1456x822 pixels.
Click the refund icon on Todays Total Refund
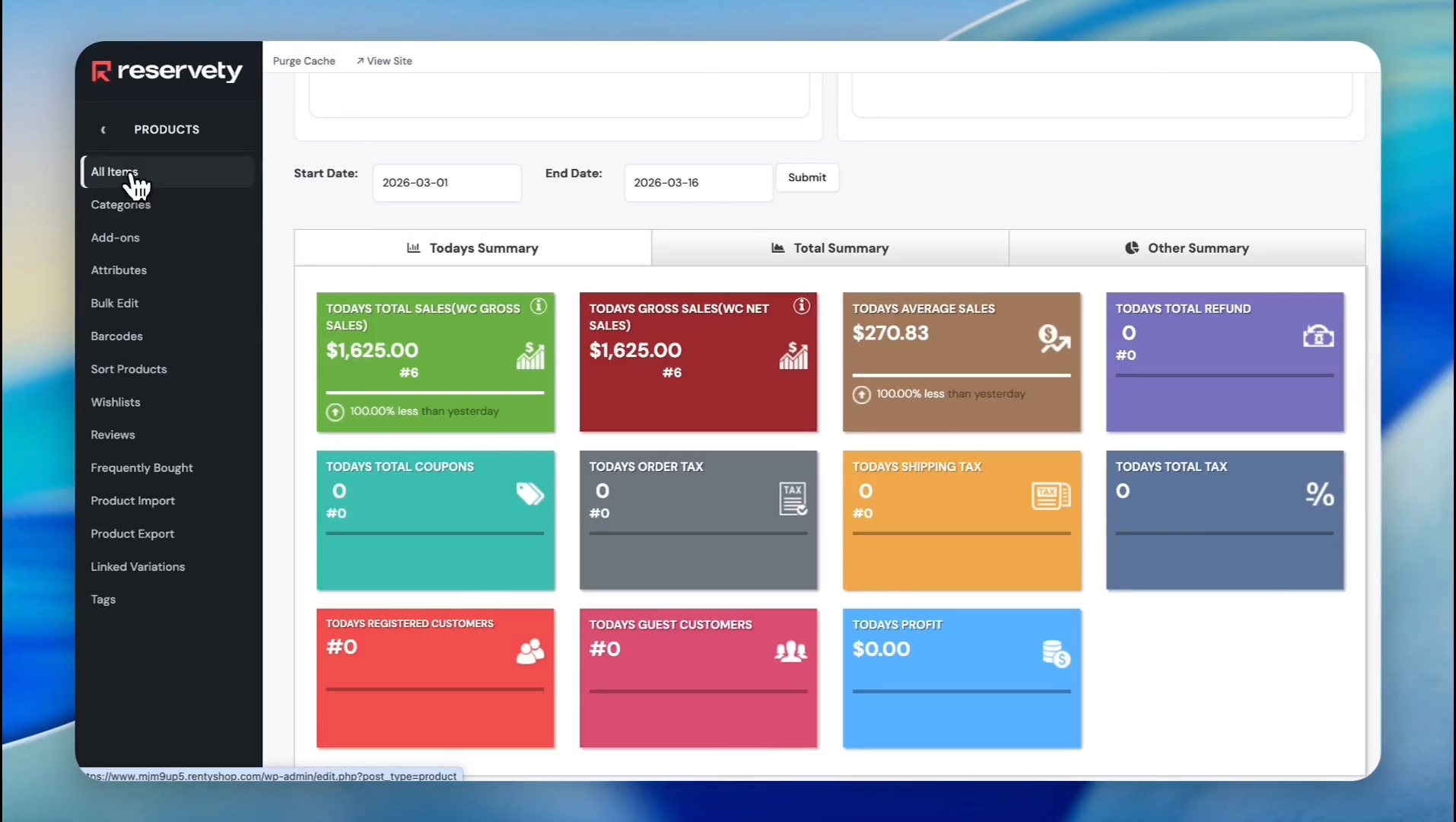click(1318, 336)
